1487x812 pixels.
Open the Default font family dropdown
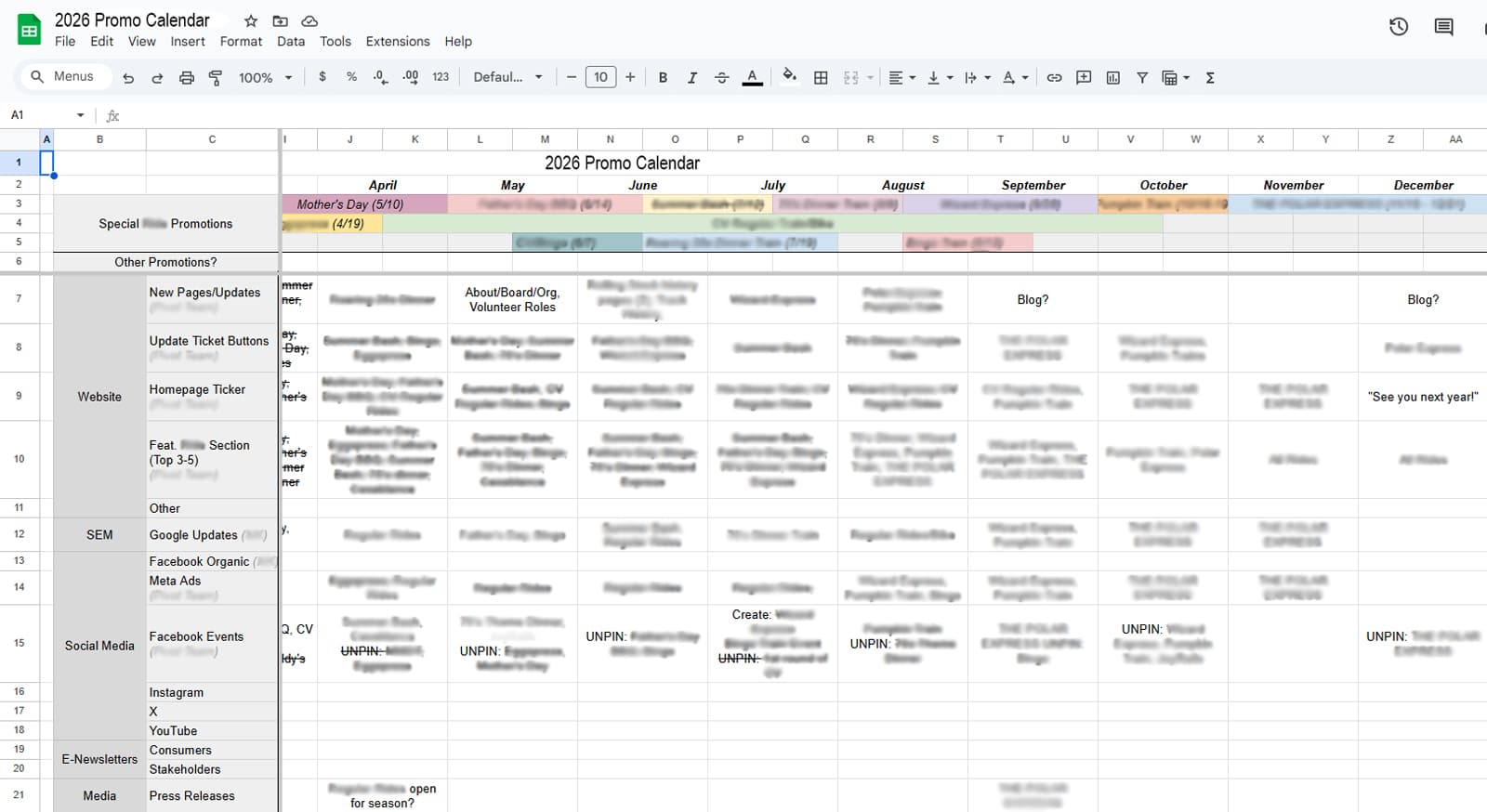tap(507, 77)
